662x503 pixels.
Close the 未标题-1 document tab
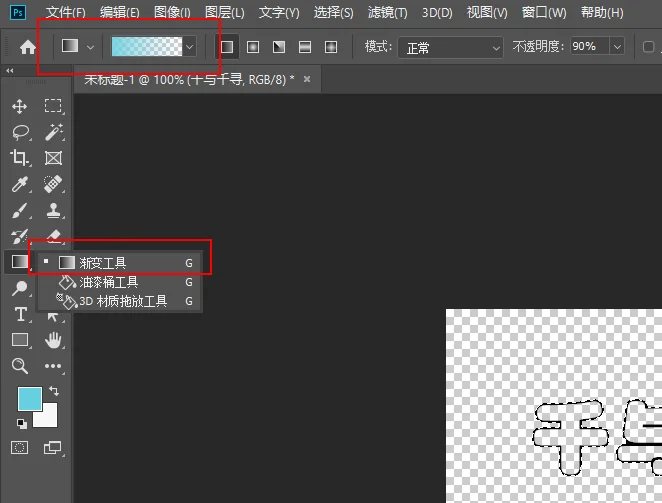pos(307,79)
